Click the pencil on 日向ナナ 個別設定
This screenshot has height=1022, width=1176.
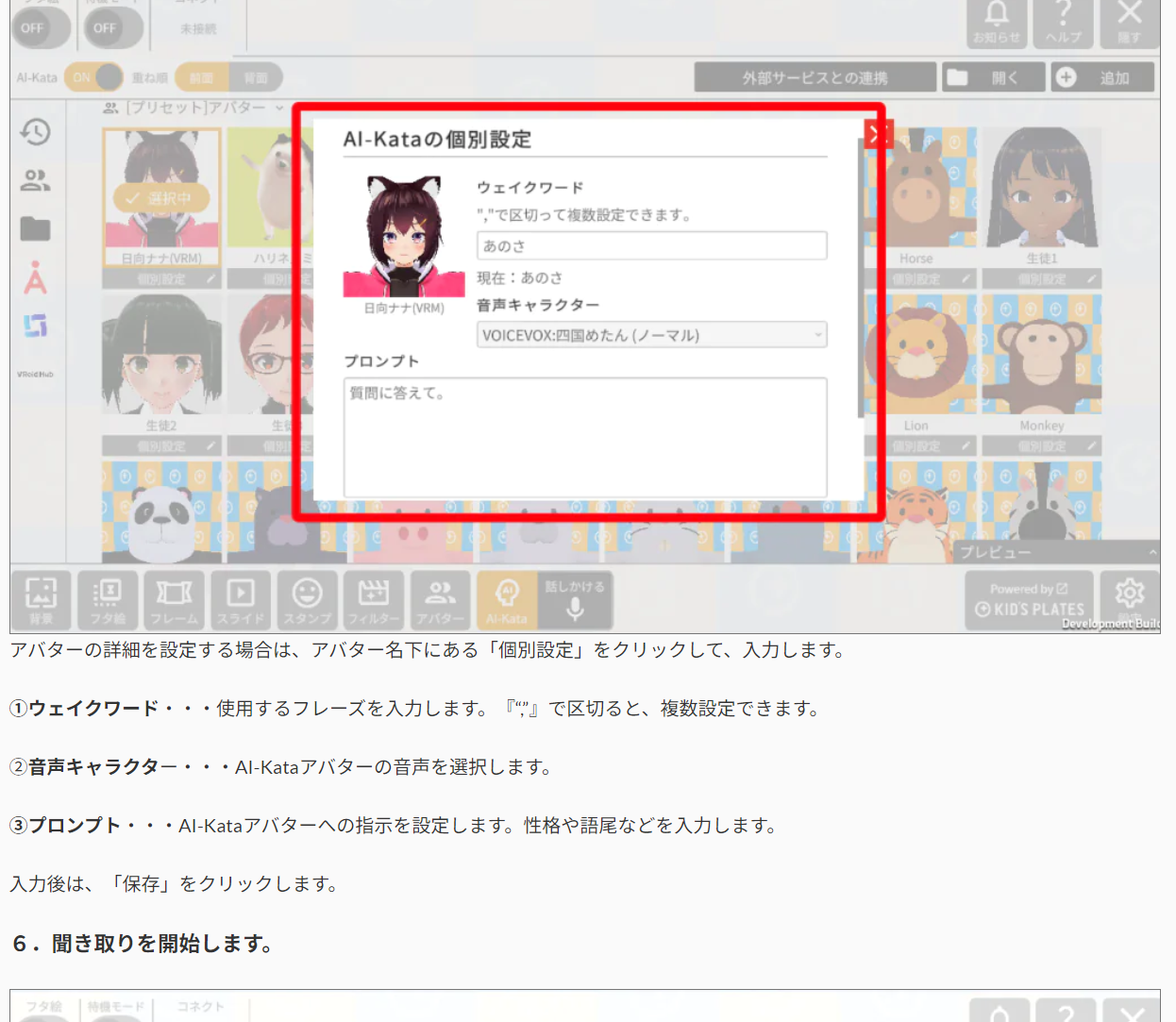tap(210, 279)
